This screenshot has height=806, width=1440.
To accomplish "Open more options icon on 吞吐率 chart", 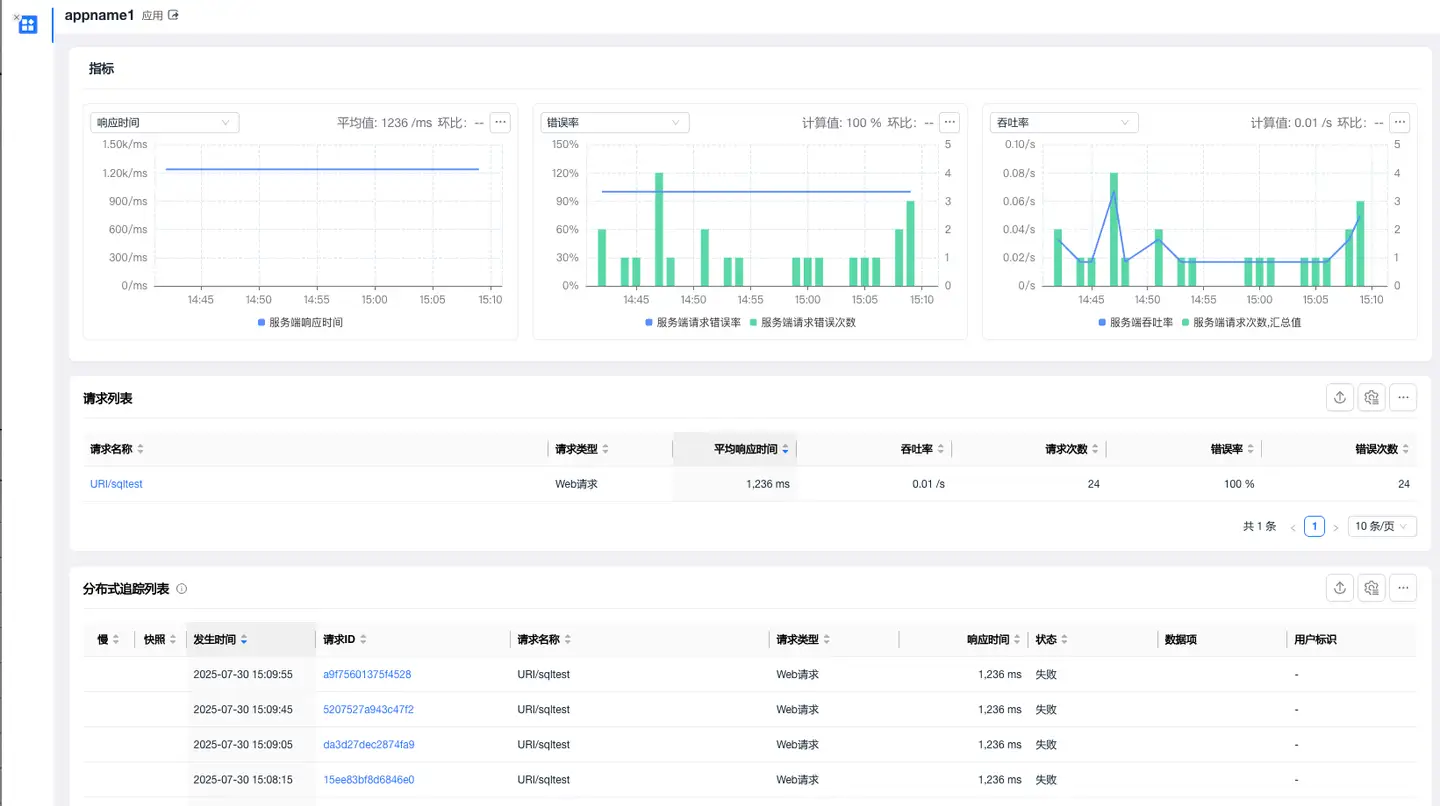I will click(x=1399, y=121).
